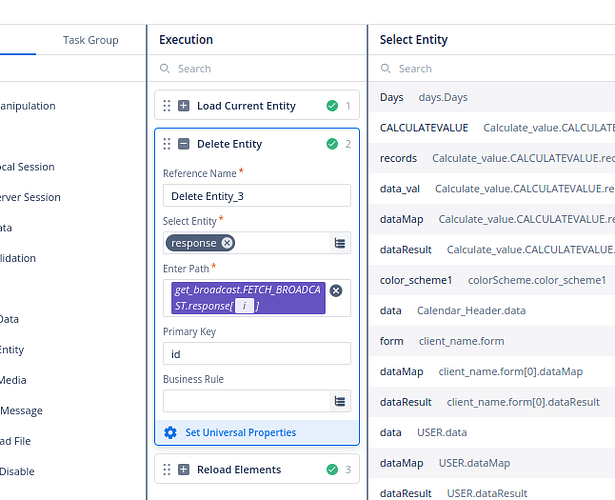Expand the Reload Elements step
Screen dimensions: 615x500
click(x=183, y=469)
